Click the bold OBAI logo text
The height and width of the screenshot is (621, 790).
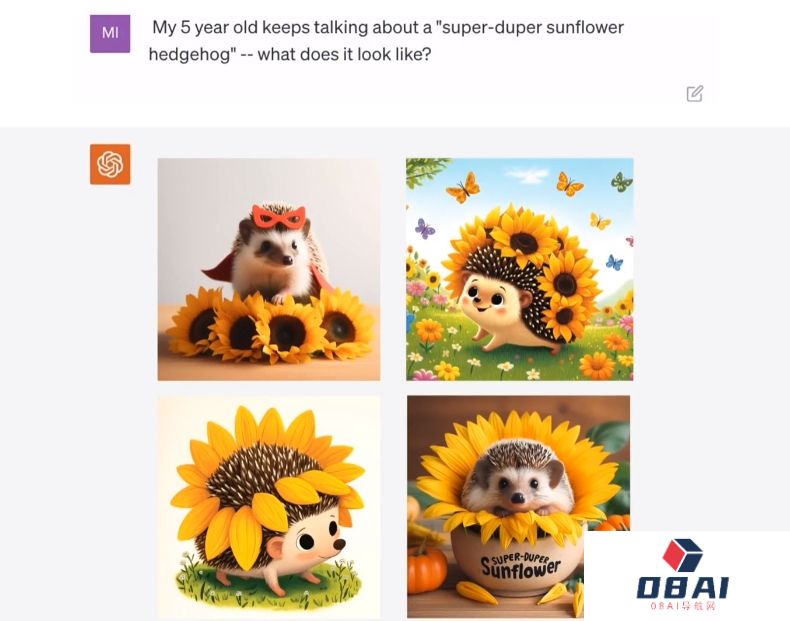[682, 587]
